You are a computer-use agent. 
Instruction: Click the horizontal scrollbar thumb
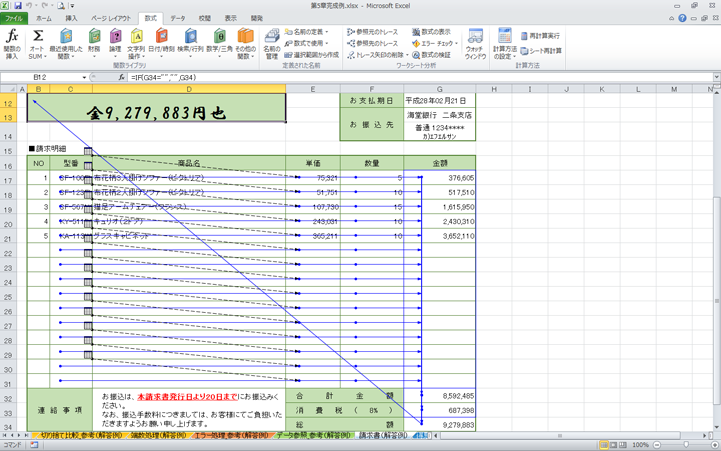point(560,435)
